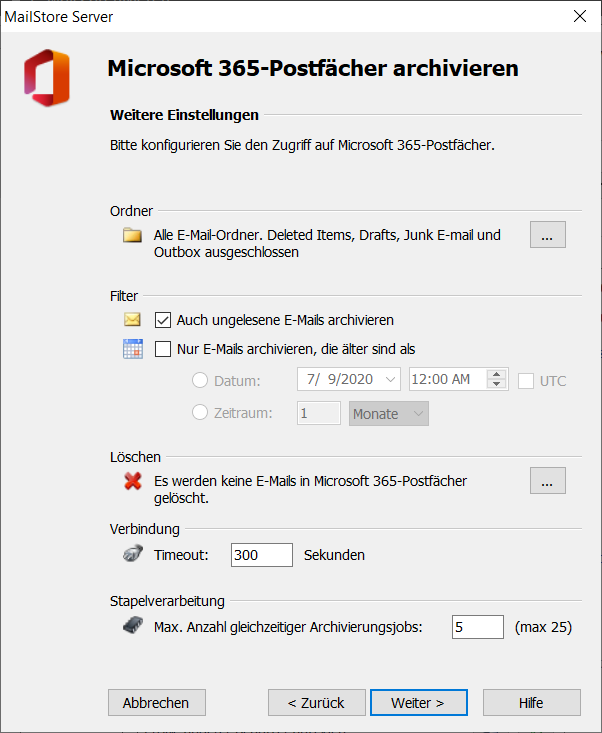Screen dimensions: 602x733
Task: Tick the UTC checkbox
Action: coord(526,381)
